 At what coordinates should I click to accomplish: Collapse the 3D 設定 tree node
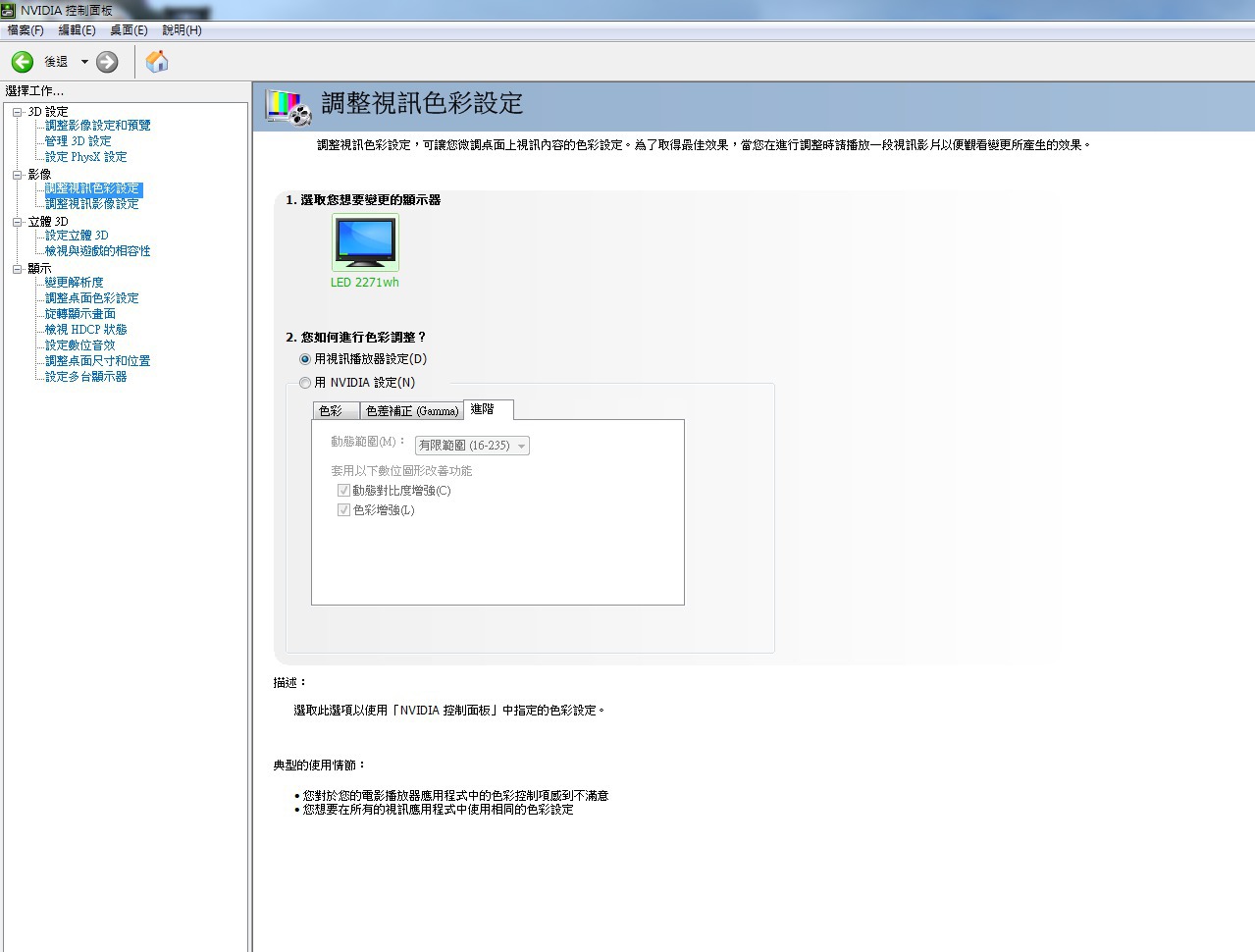coord(18,112)
